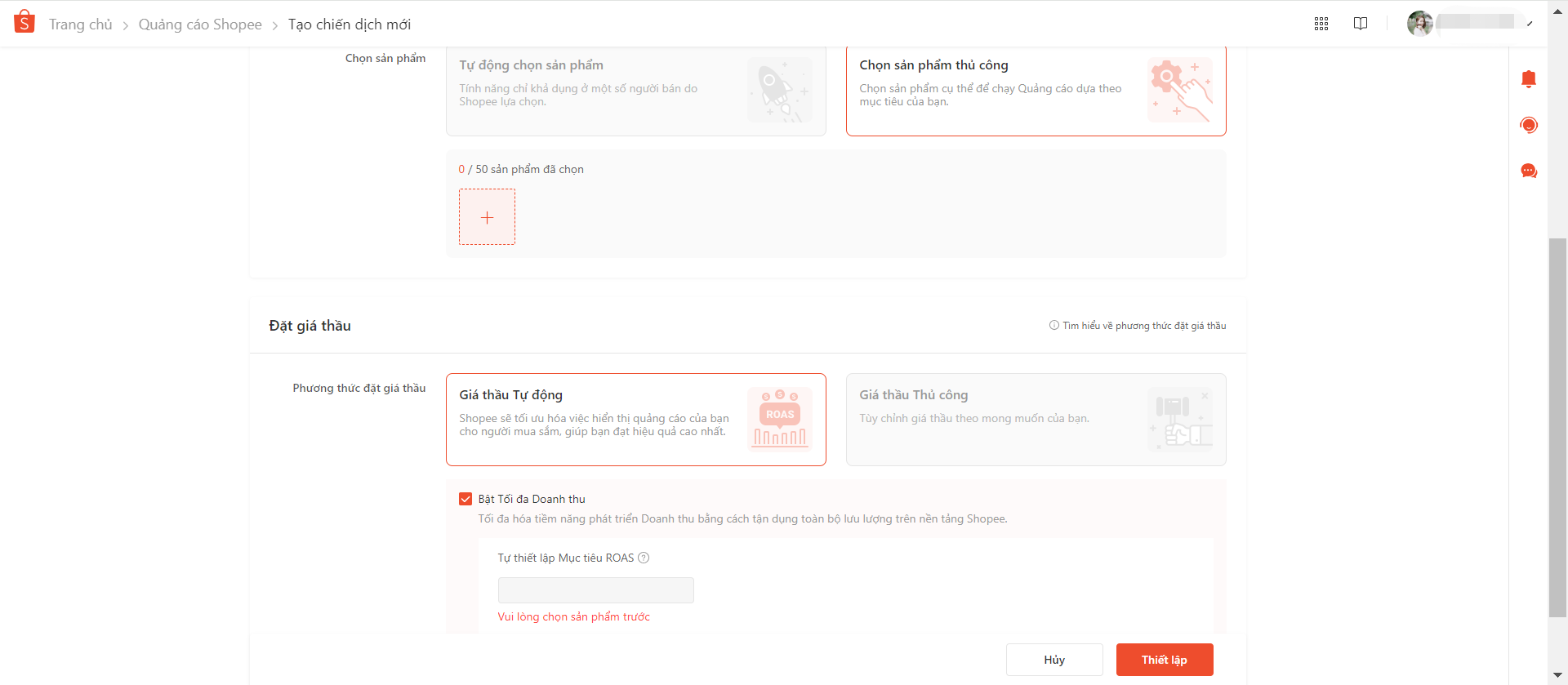Open the chat bubble icon
Screen dimensions: 1568x685
coord(1529,171)
